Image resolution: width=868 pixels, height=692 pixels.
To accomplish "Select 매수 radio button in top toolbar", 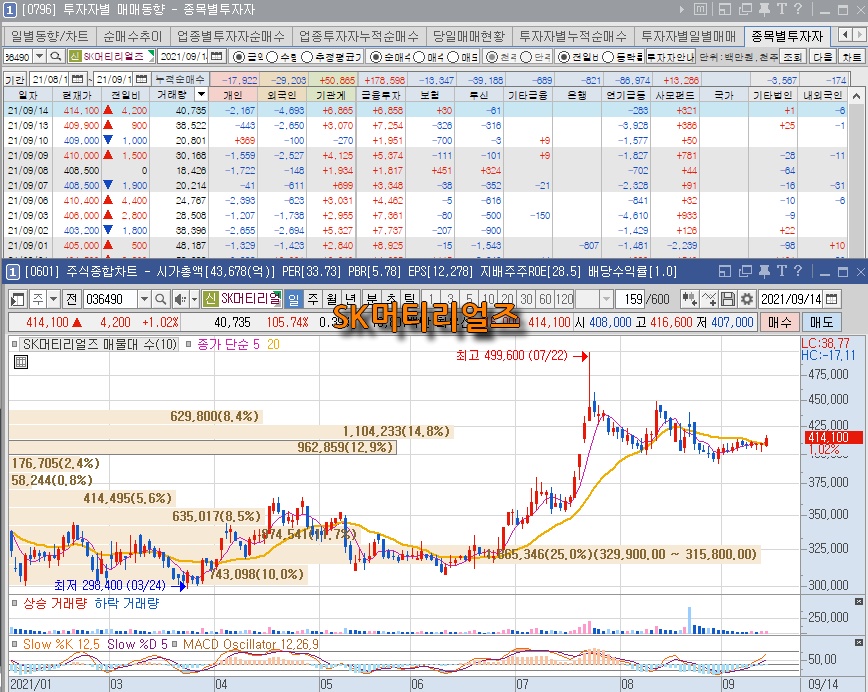I will 419,56.
